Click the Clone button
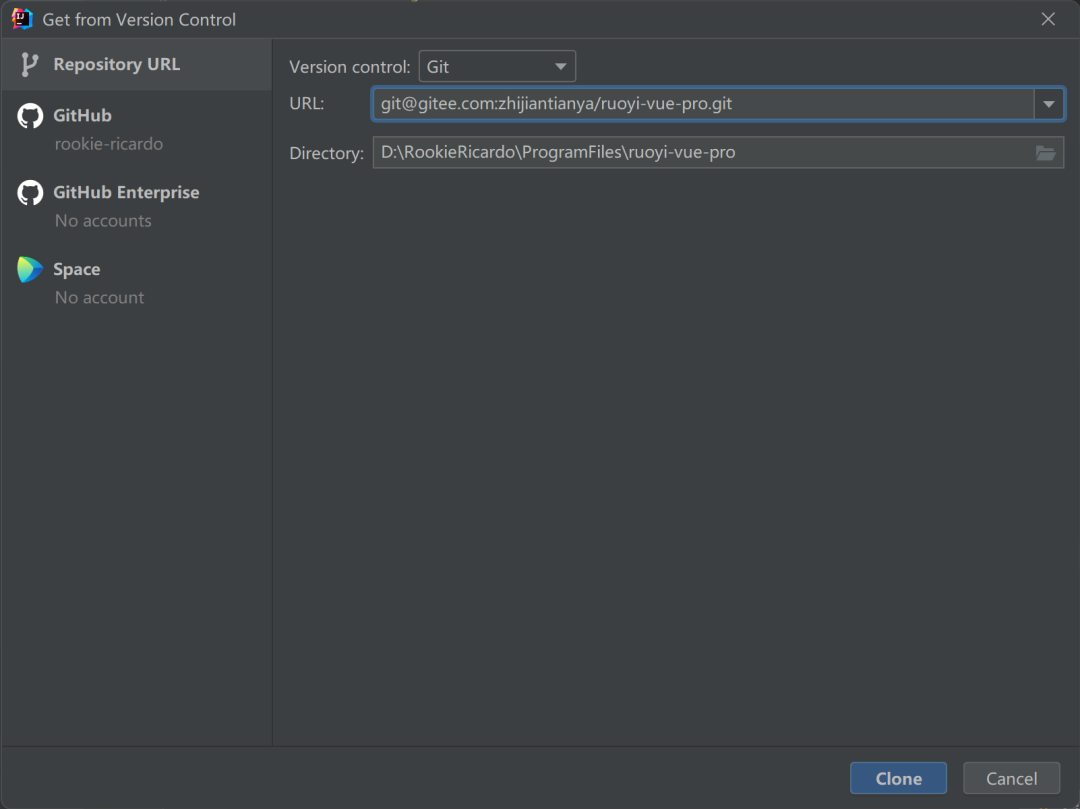The height and width of the screenshot is (809, 1080). (x=898, y=778)
